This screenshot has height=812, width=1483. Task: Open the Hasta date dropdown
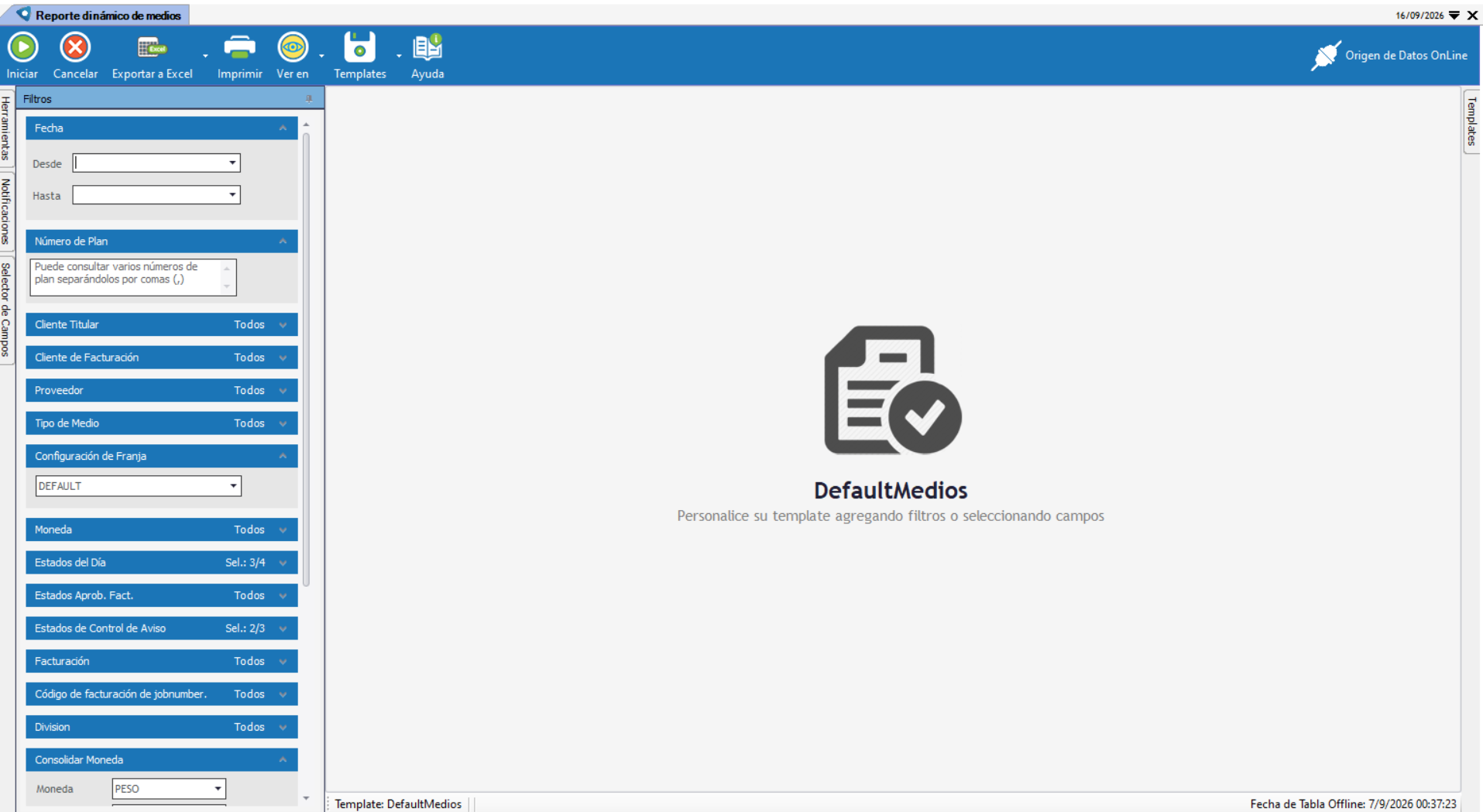coord(232,195)
